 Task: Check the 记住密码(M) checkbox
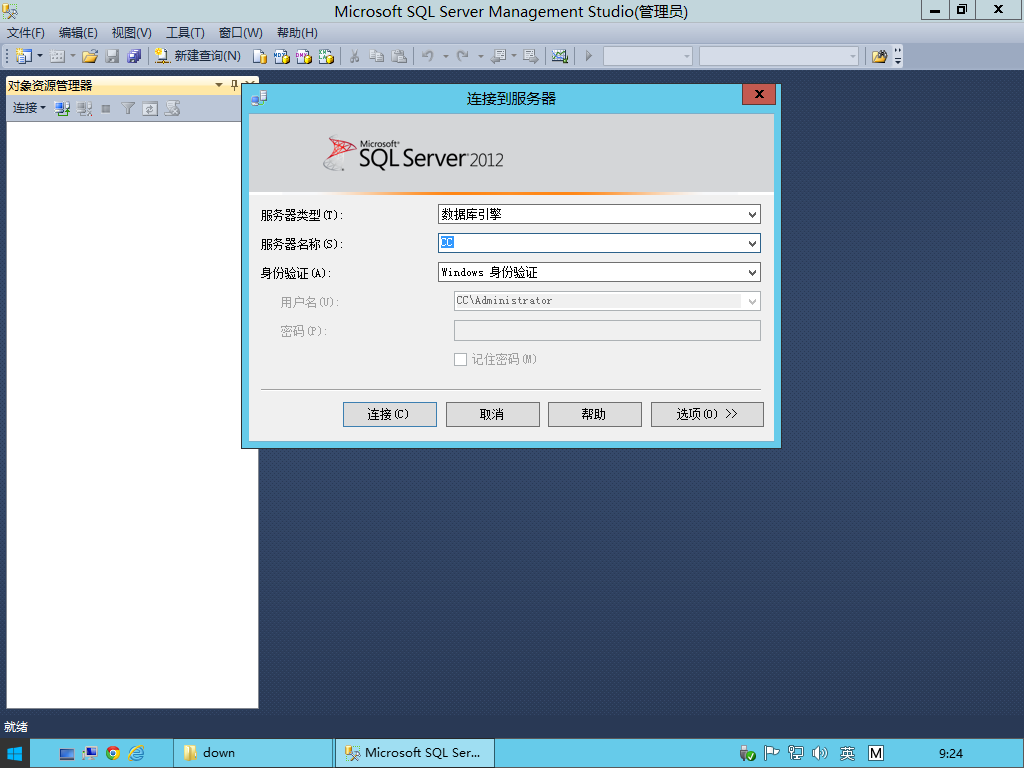460,359
